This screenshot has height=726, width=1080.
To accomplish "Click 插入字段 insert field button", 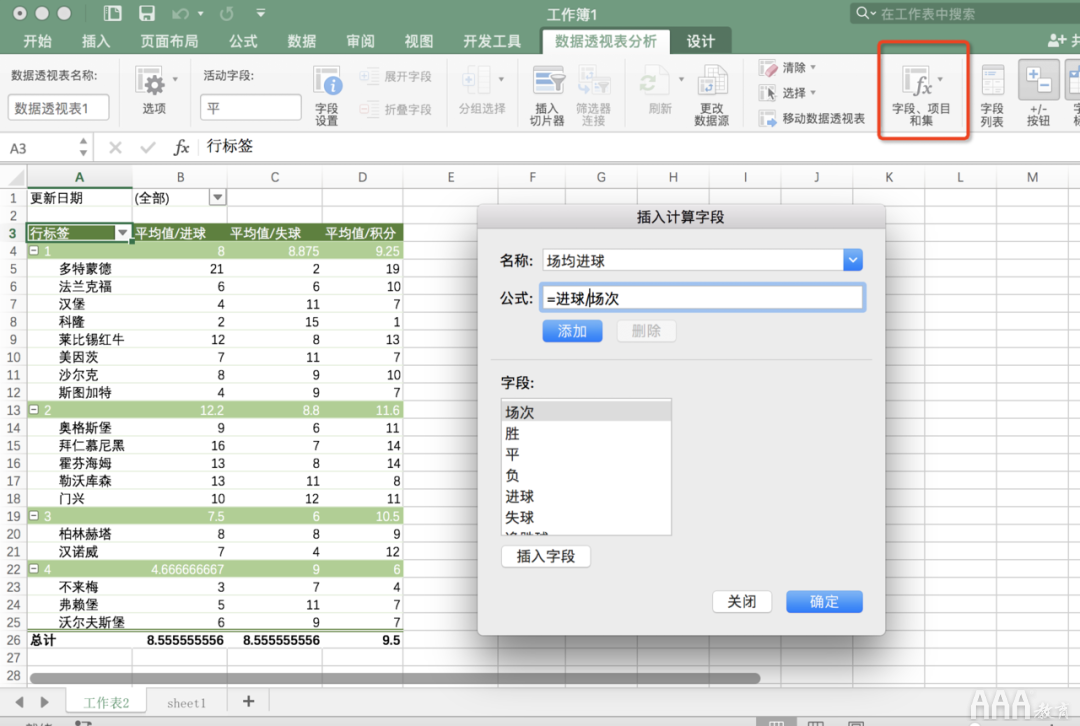I will [546, 556].
